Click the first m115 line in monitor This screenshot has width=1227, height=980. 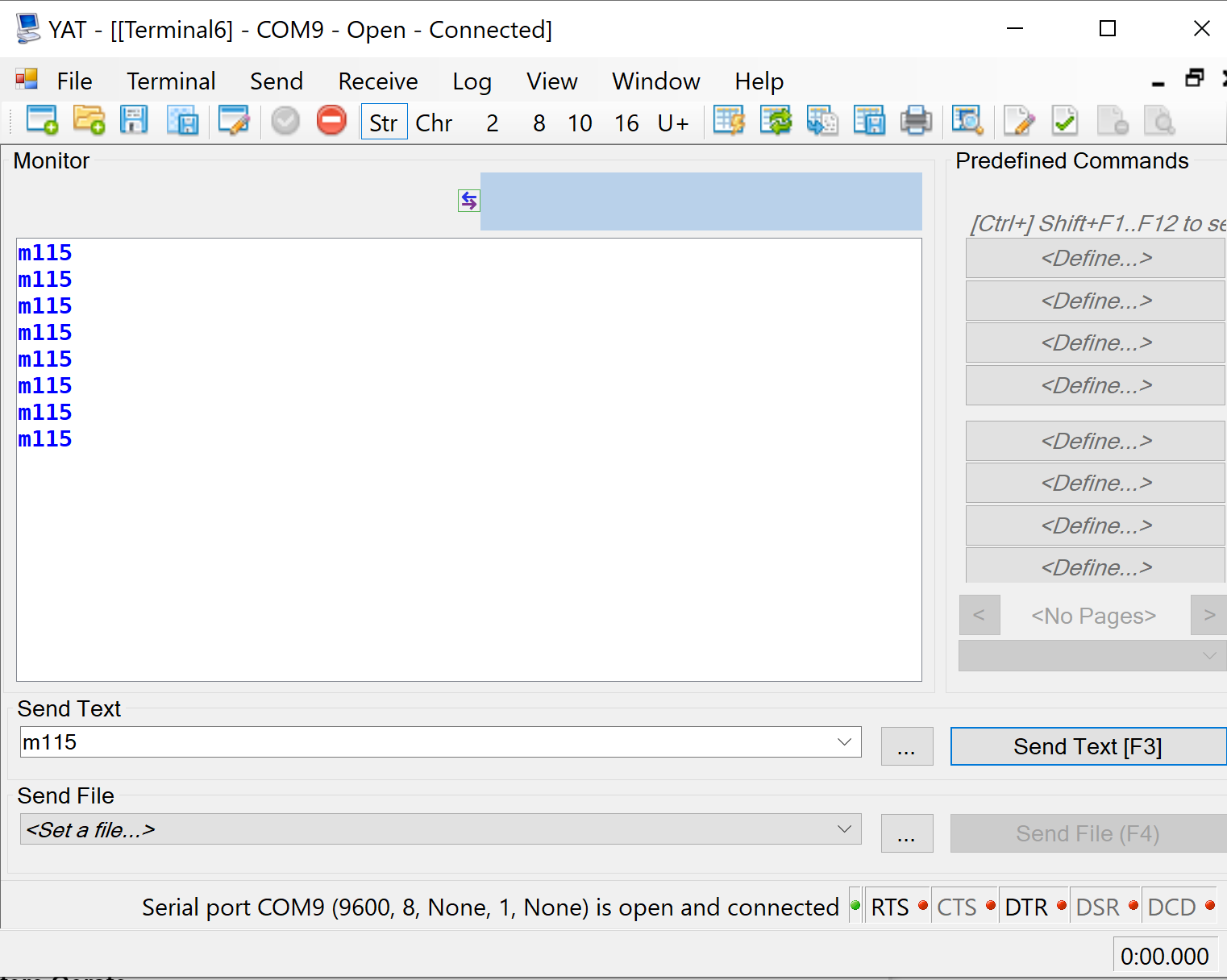(45, 252)
